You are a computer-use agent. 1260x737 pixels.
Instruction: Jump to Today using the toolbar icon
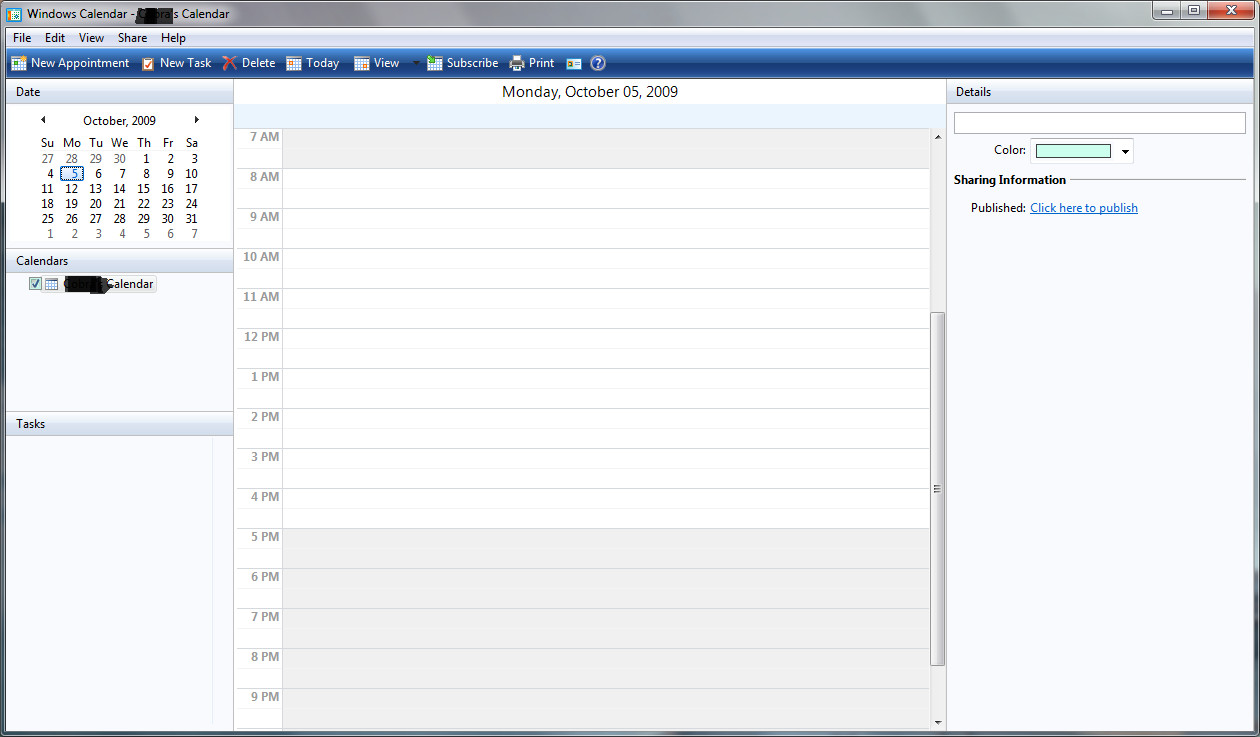(x=312, y=62)
